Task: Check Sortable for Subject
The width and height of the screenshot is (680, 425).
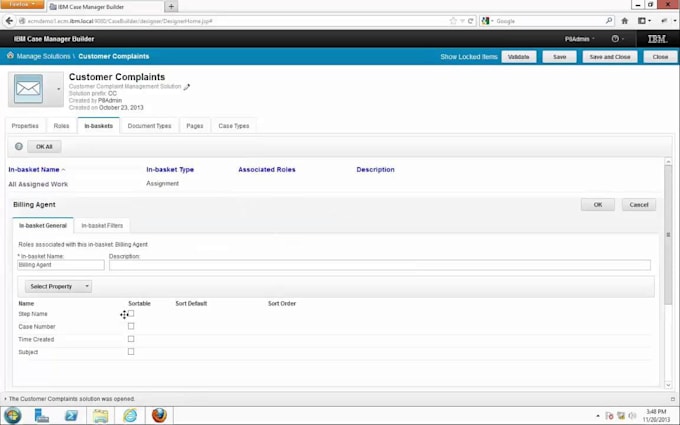Action: pos(131,352)
